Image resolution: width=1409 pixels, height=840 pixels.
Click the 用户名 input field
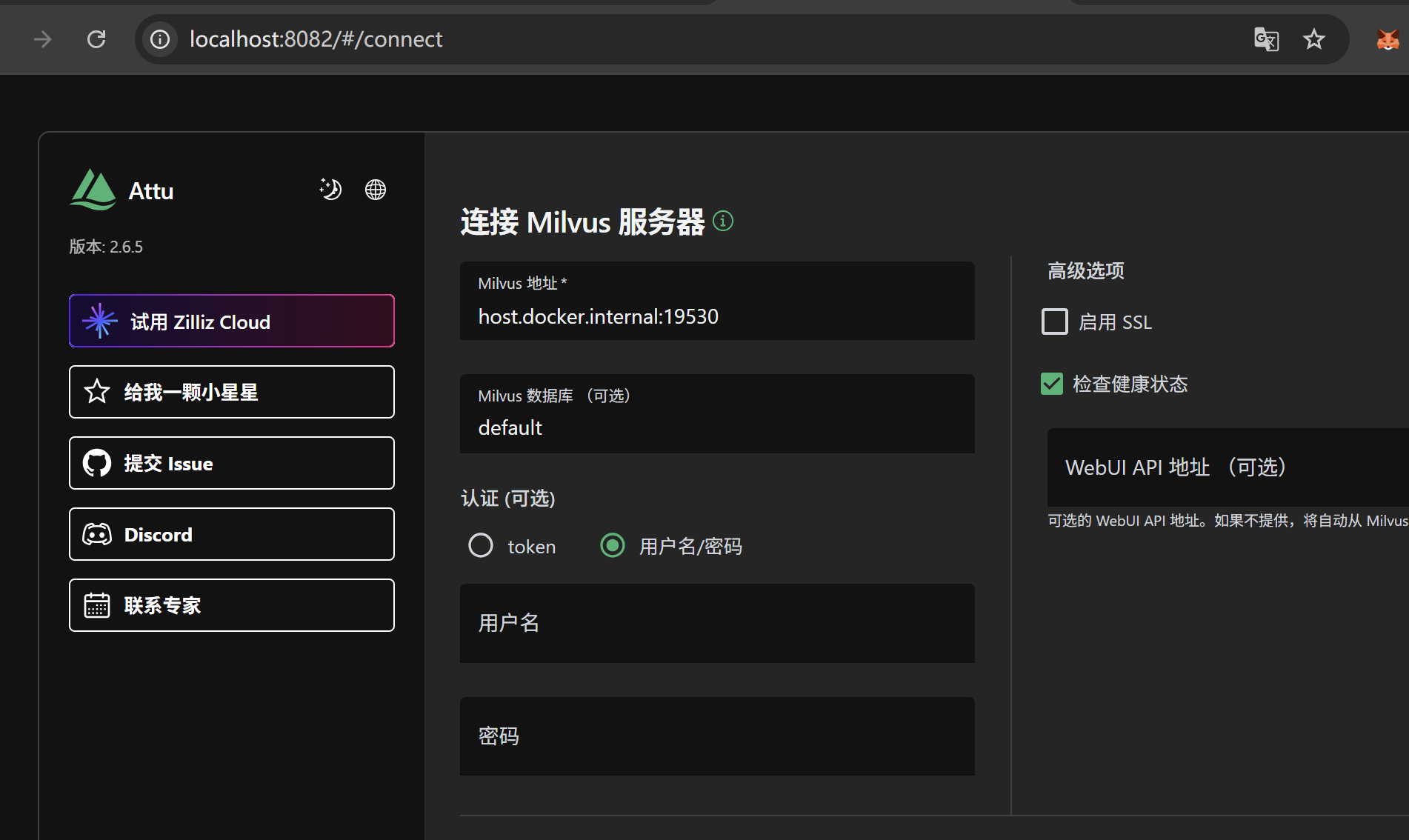[717, 623]
